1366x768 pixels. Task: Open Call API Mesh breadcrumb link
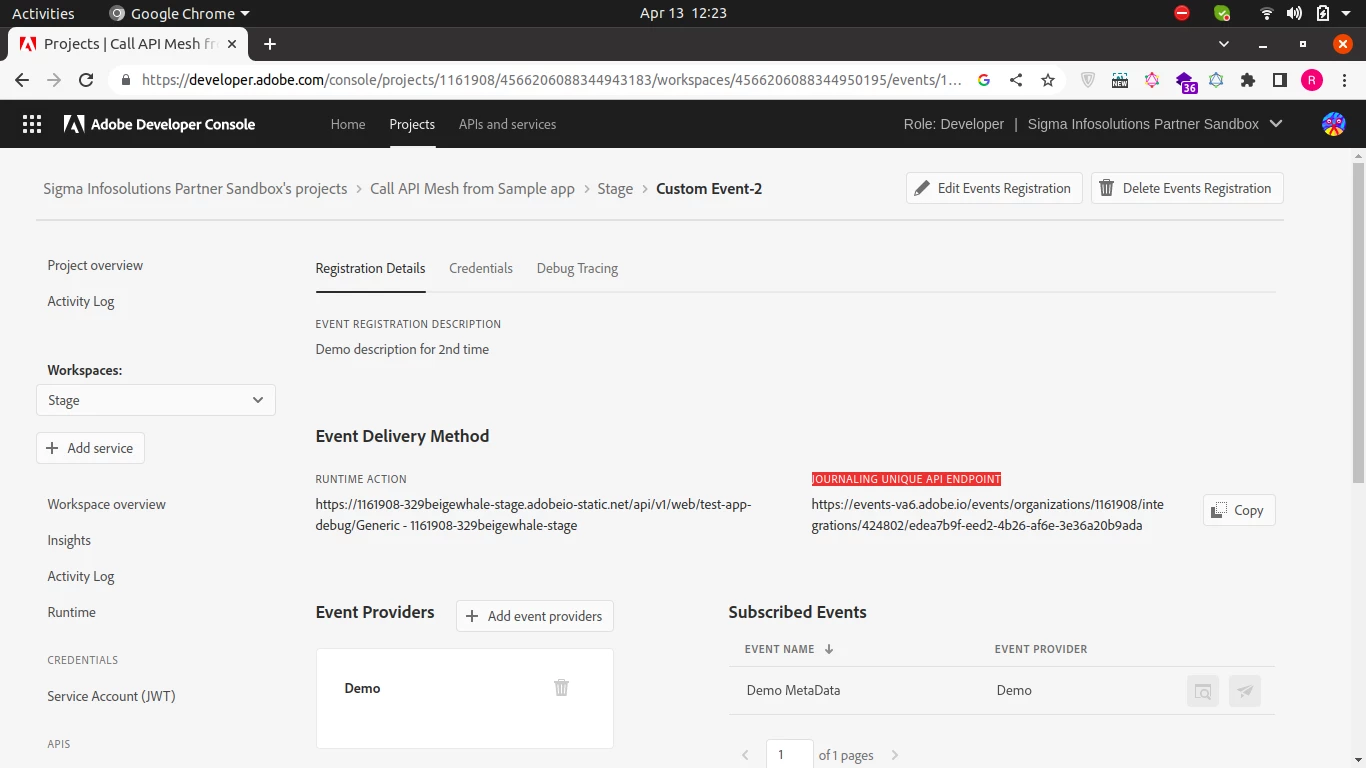472,188
